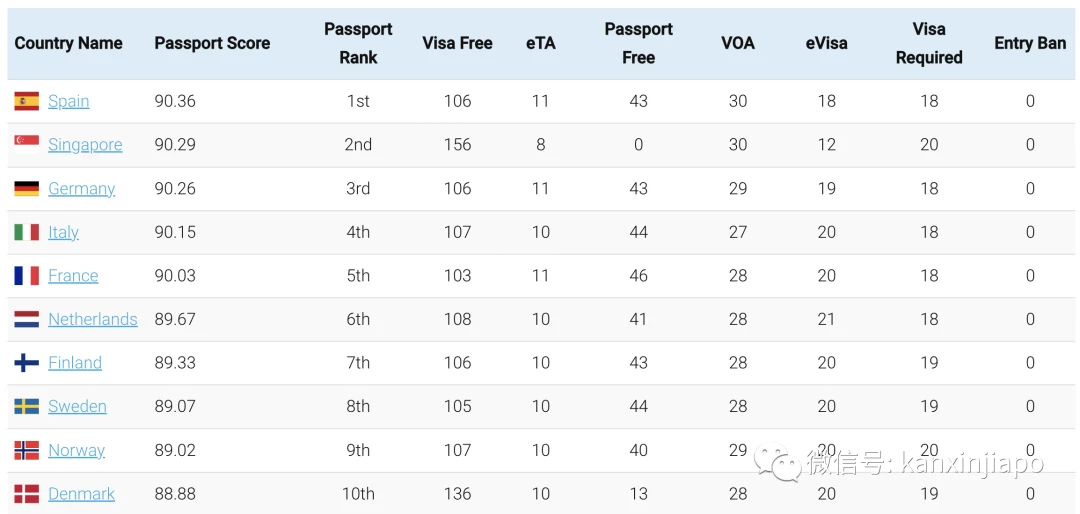Click the Germany flag icon
This screenshot has width=1080, height=514.
[x=26, y=188]
